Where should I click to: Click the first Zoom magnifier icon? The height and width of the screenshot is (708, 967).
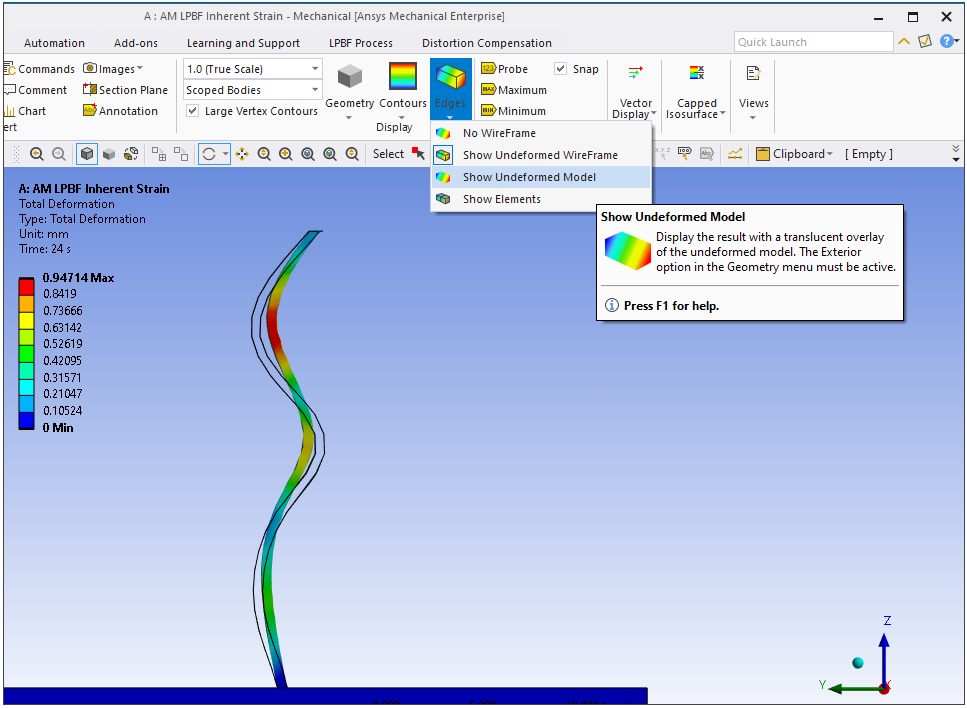coord(264,154)
